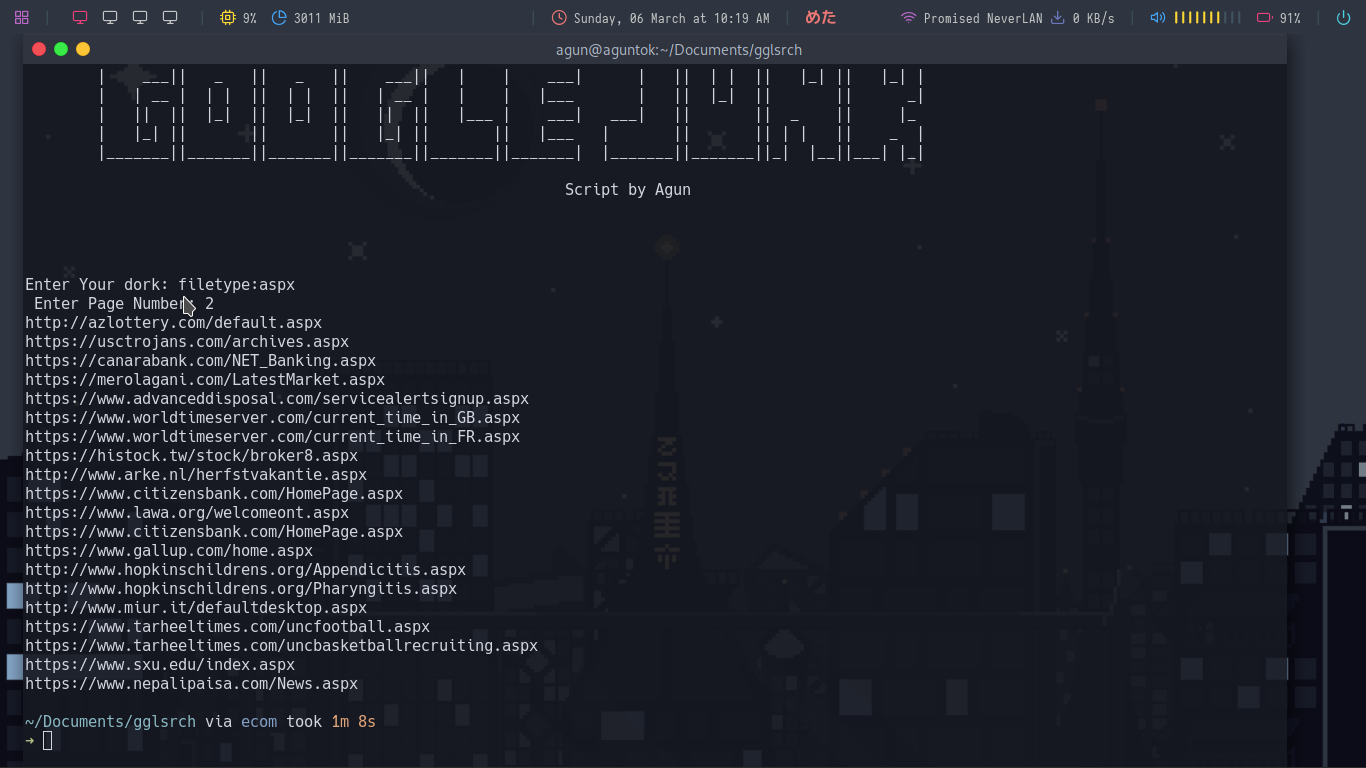Open the app launcher grid icon

click(x=22, y=18)
